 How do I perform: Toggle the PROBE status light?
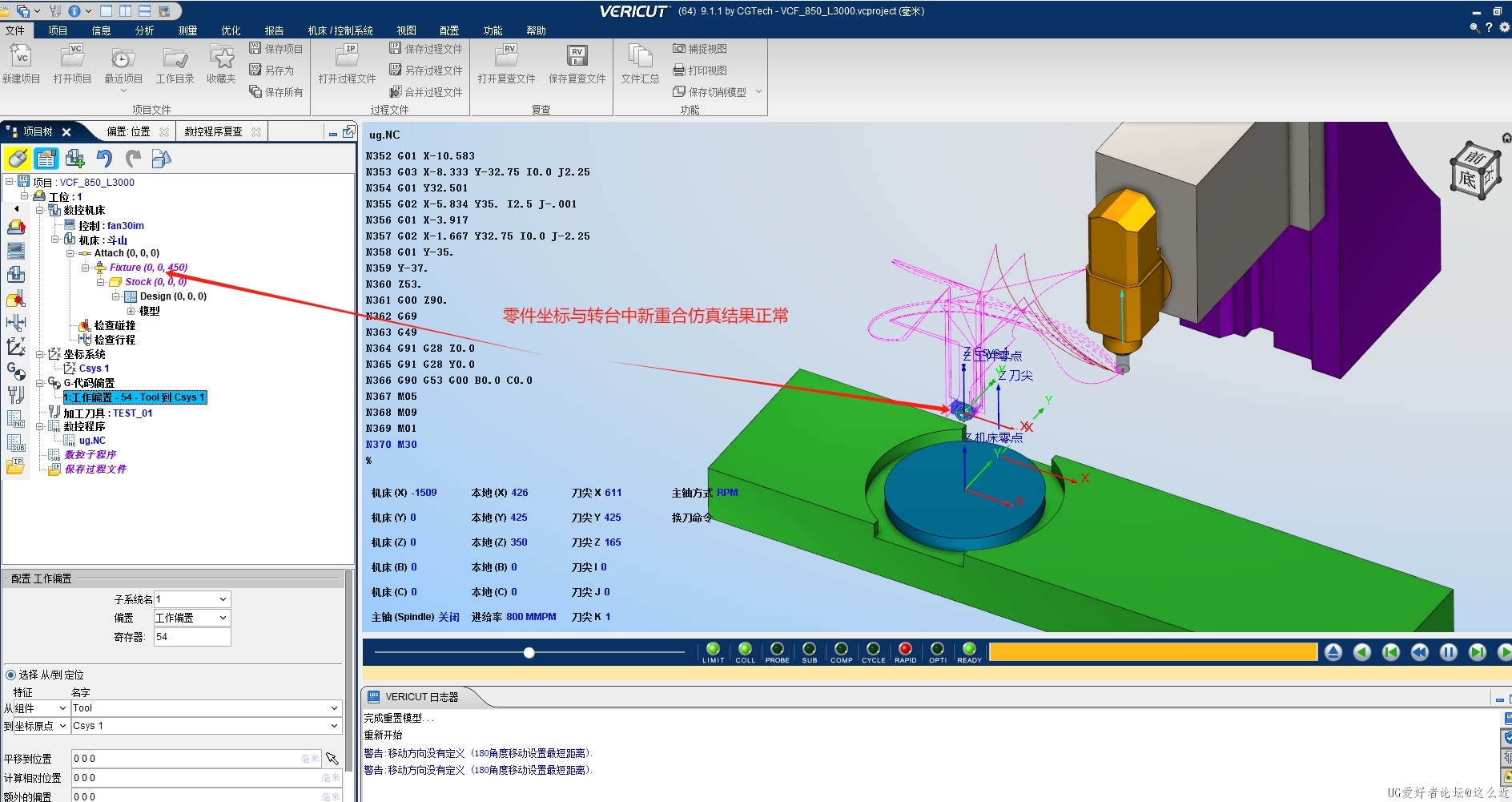[777, 649]
